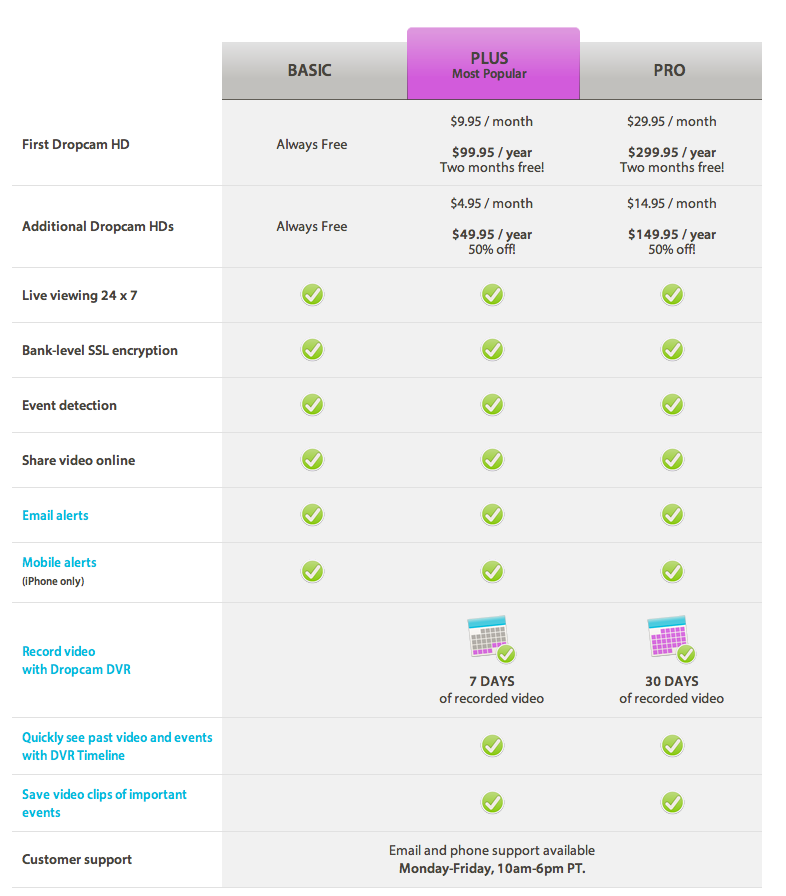Open the Email alerts link

(x=55, y=516)
